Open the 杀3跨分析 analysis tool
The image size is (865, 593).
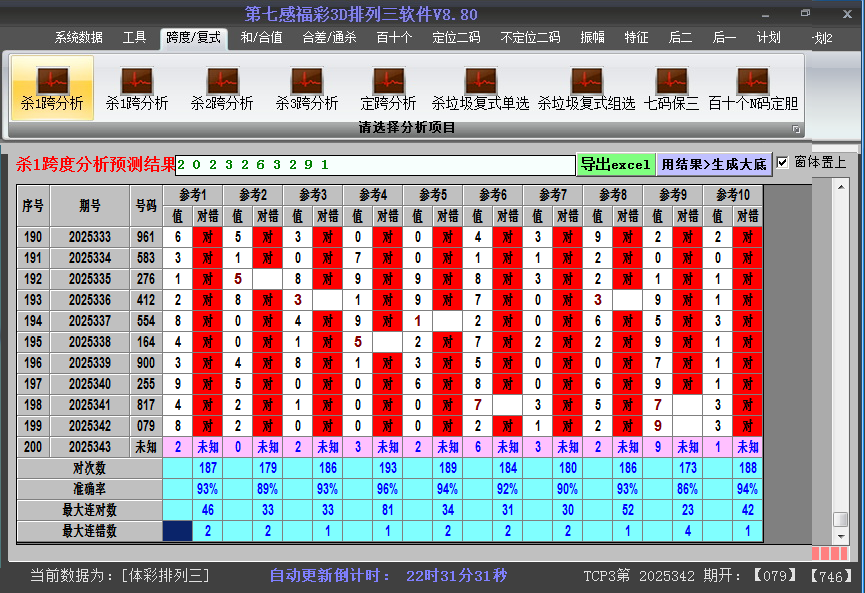coord(307,88)
